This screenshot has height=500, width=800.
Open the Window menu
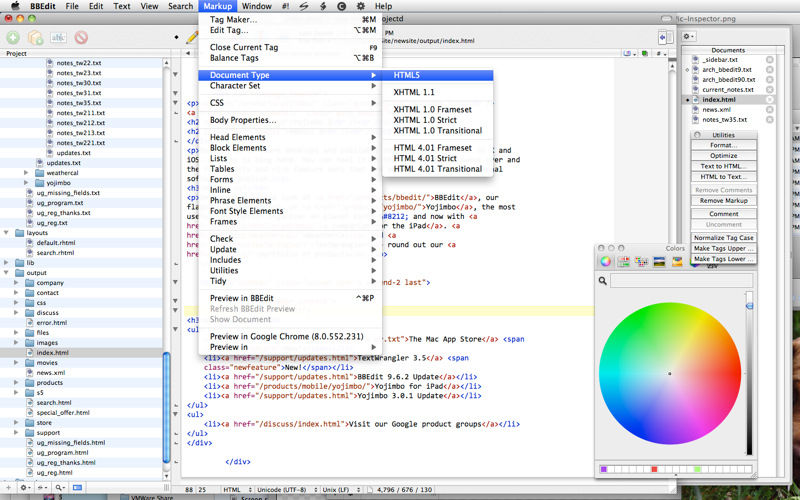coord(257,6)
